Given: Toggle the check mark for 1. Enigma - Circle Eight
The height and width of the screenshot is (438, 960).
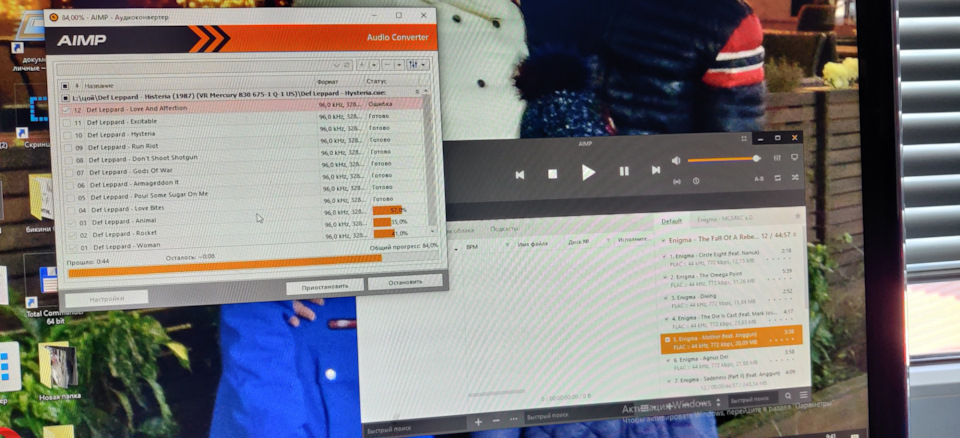Looking at the screenshot, I should (664, 257).
